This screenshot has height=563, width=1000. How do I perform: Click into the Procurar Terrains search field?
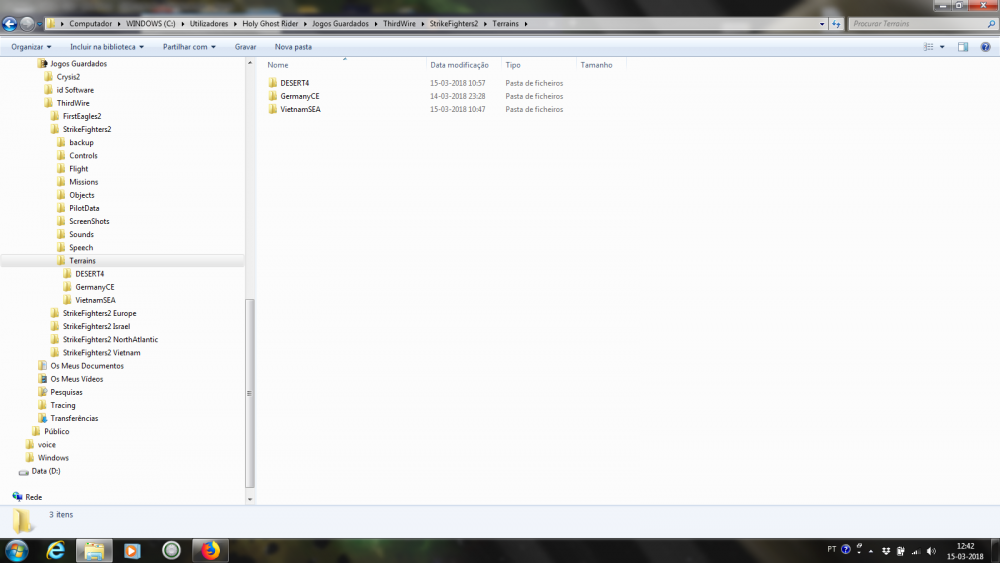pos(918,24)
